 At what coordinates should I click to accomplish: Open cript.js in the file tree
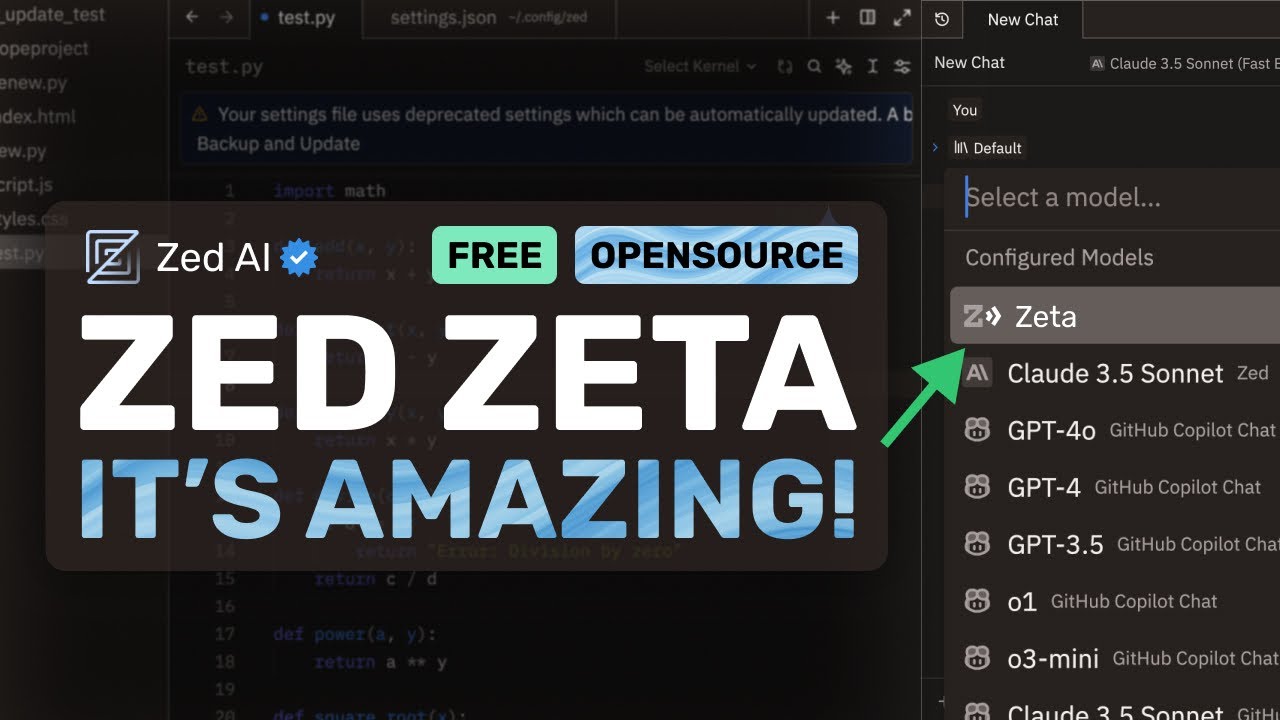(x=26, y=185)
